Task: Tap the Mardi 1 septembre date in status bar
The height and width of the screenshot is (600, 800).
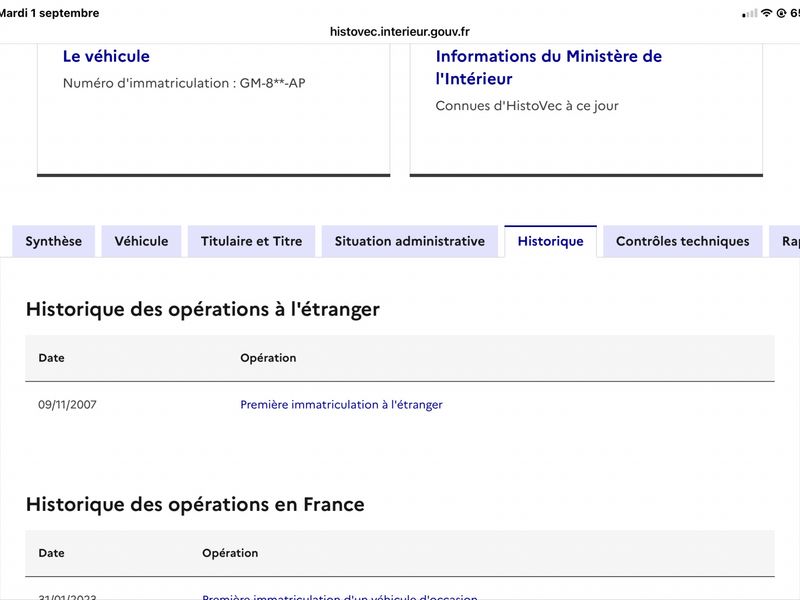Action: [x=49, y=13]
